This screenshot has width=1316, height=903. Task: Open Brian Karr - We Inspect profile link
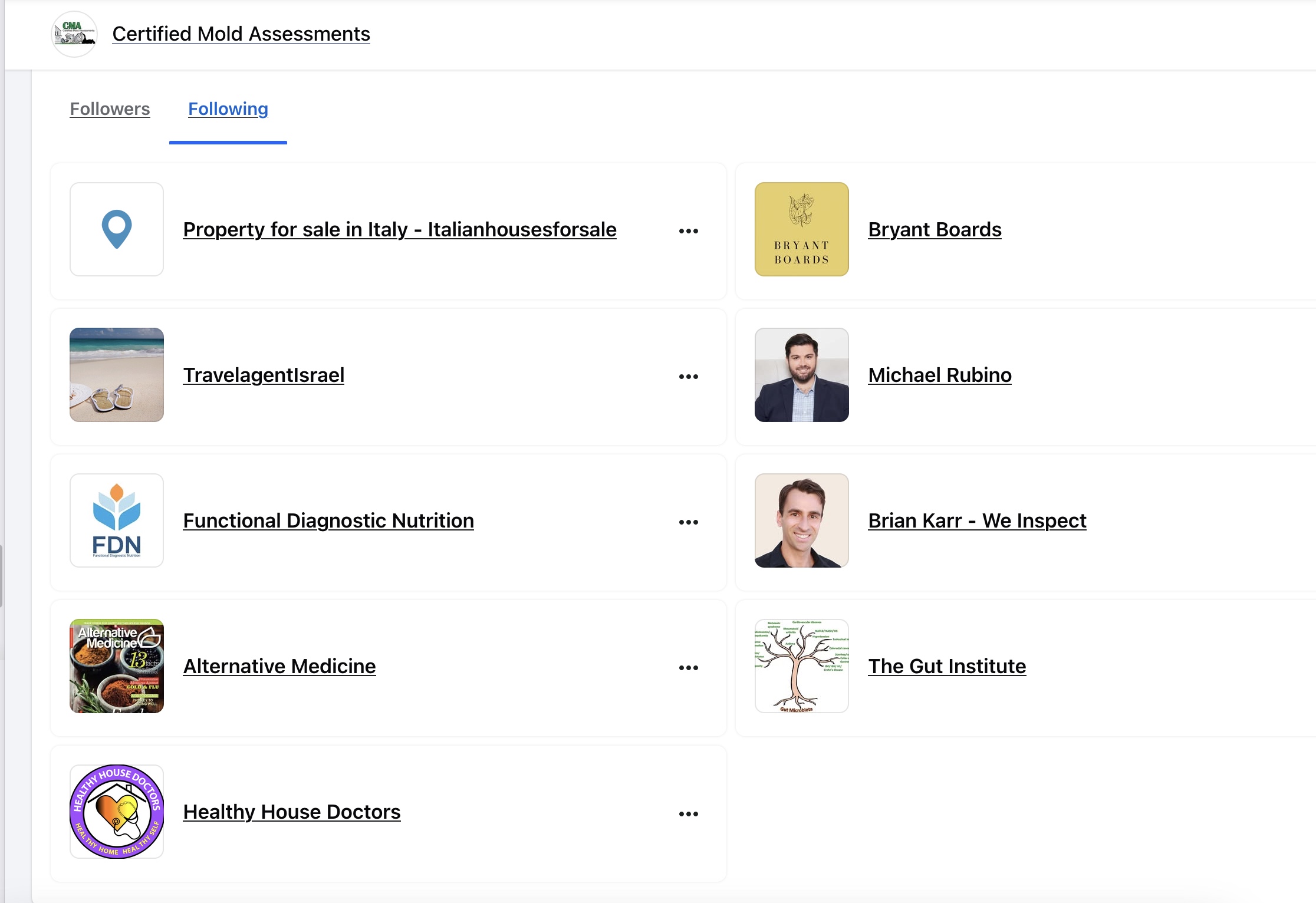(977, 521)
